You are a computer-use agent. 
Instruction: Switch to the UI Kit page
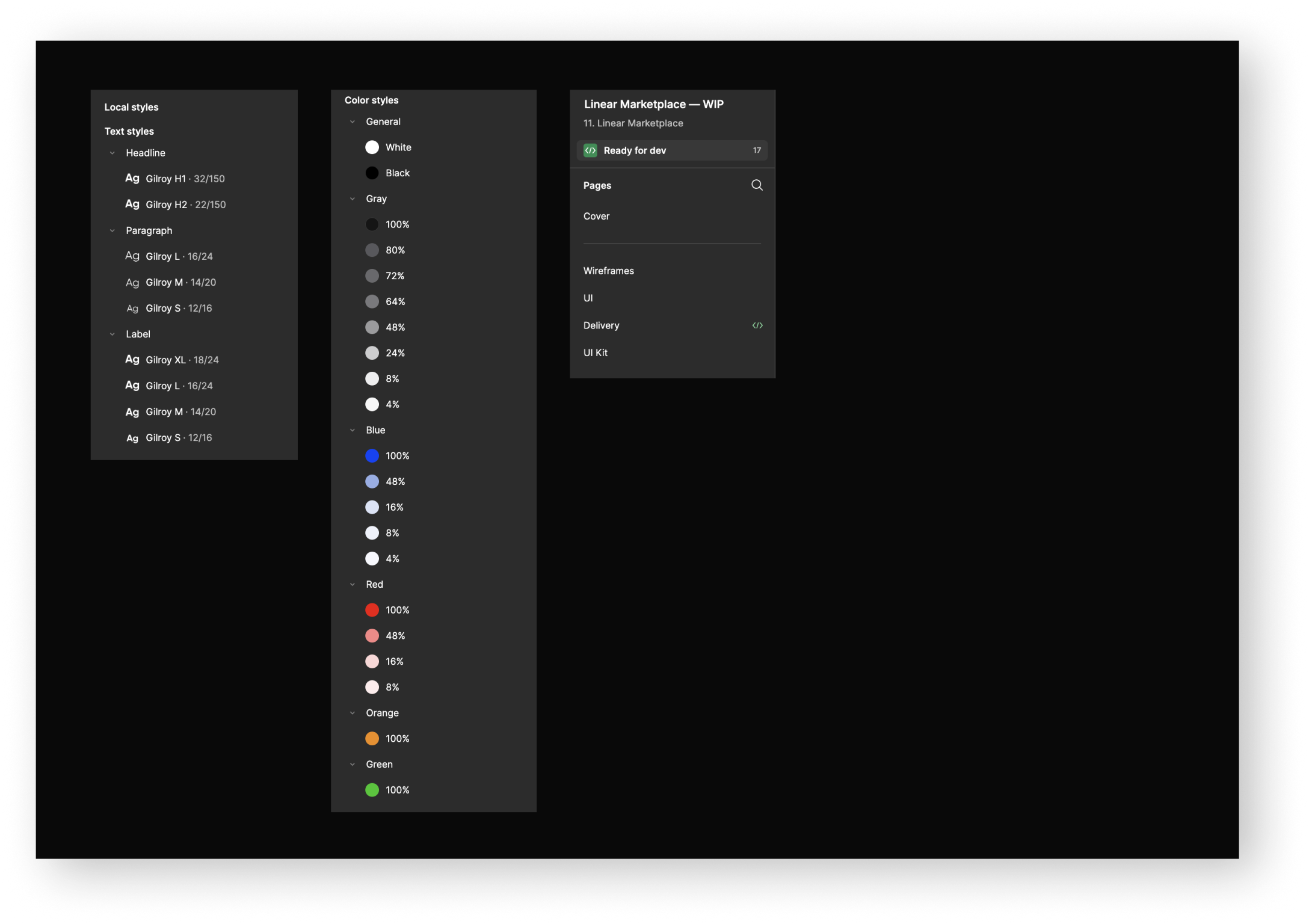[x=596, y=353]
